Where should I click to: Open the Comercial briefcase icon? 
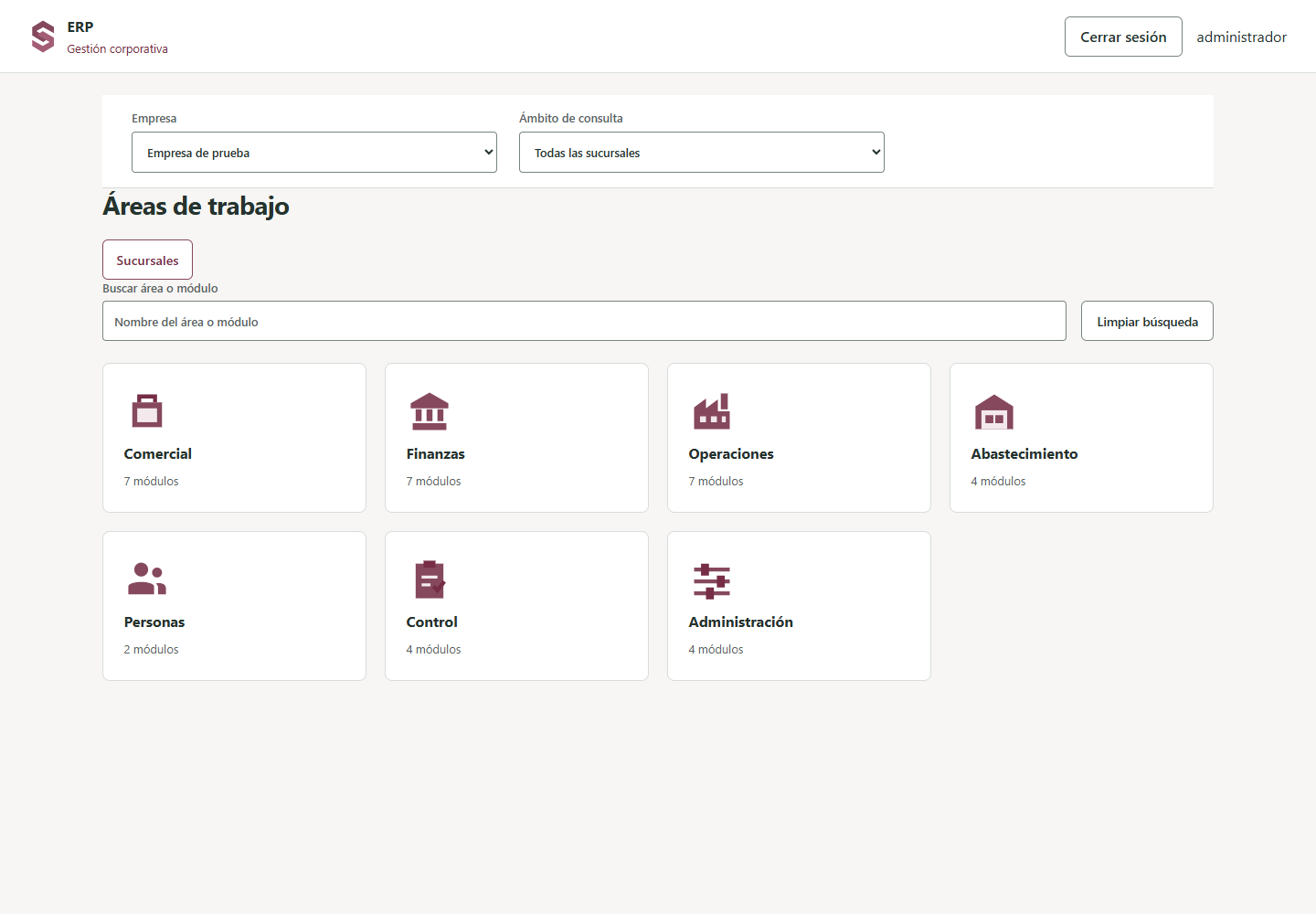point(147,411)
